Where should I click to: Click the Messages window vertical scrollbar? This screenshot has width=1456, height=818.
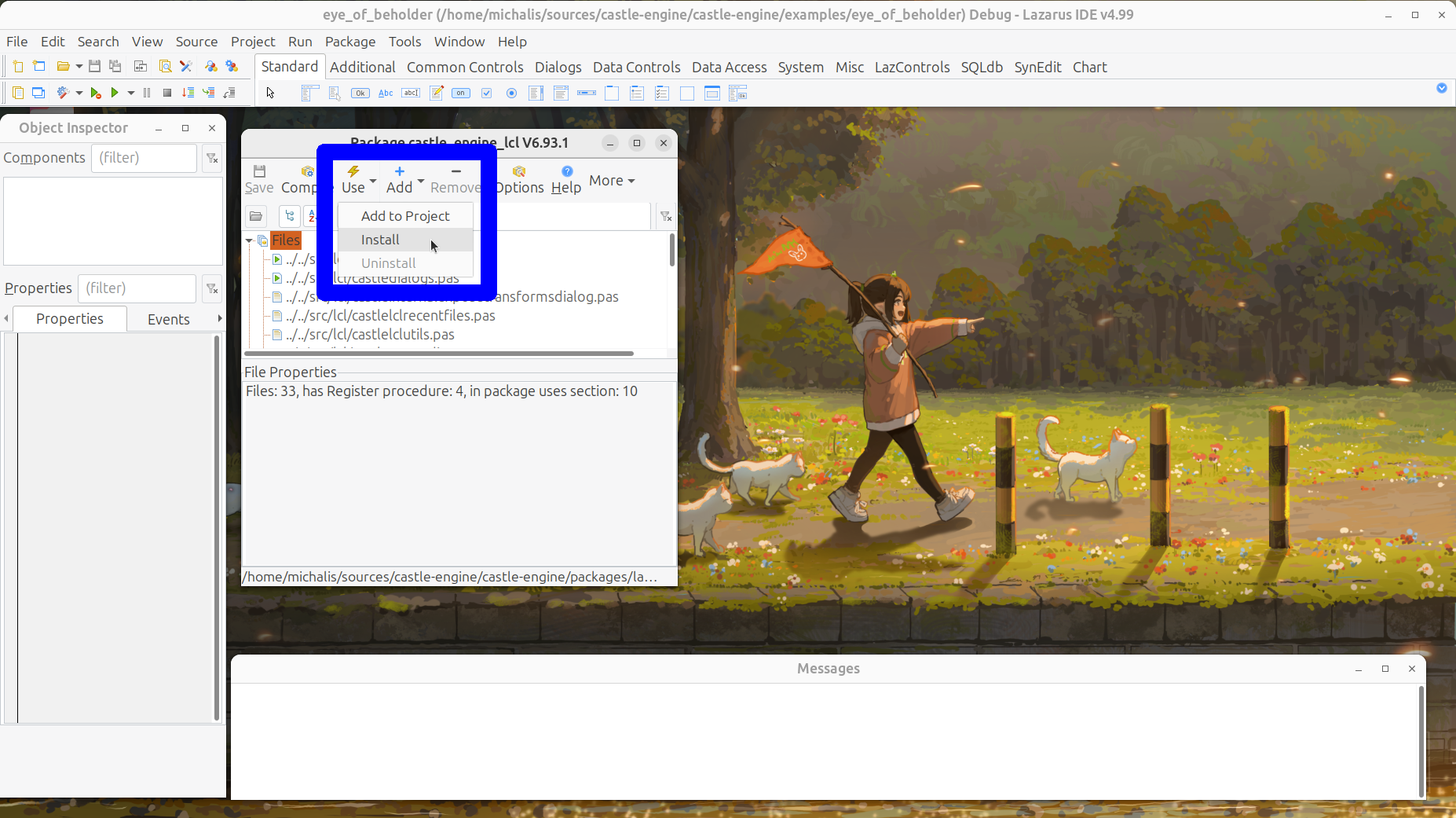pos(1421,742)
